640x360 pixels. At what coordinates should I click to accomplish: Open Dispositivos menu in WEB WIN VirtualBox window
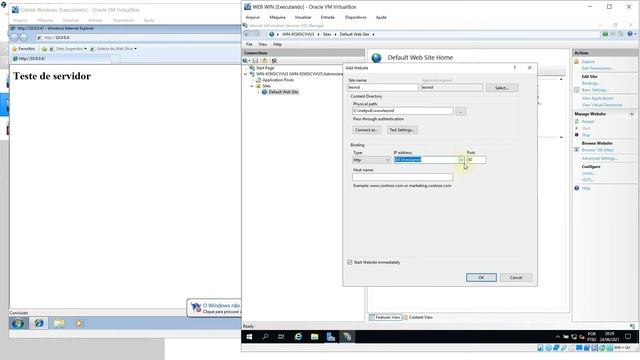(356, 18)
